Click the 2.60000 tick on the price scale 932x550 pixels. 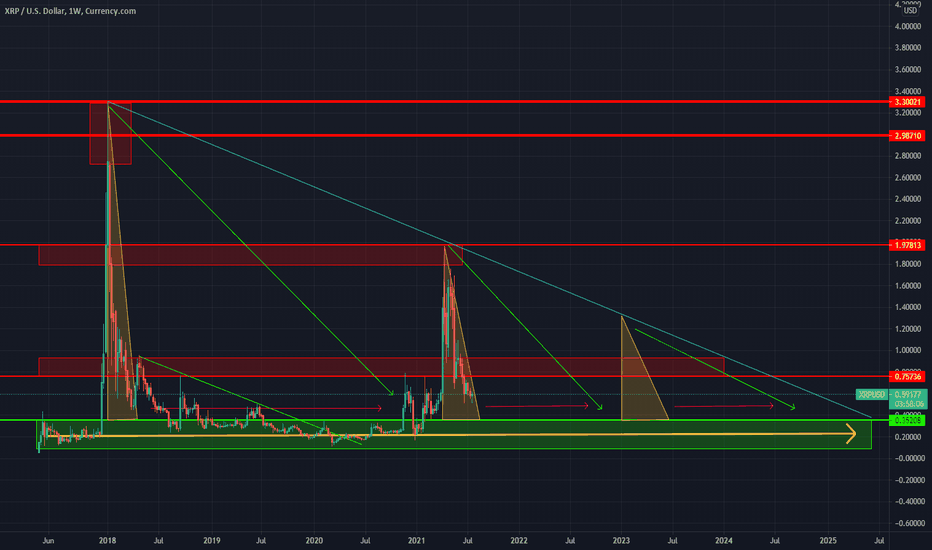pos(908,178)
